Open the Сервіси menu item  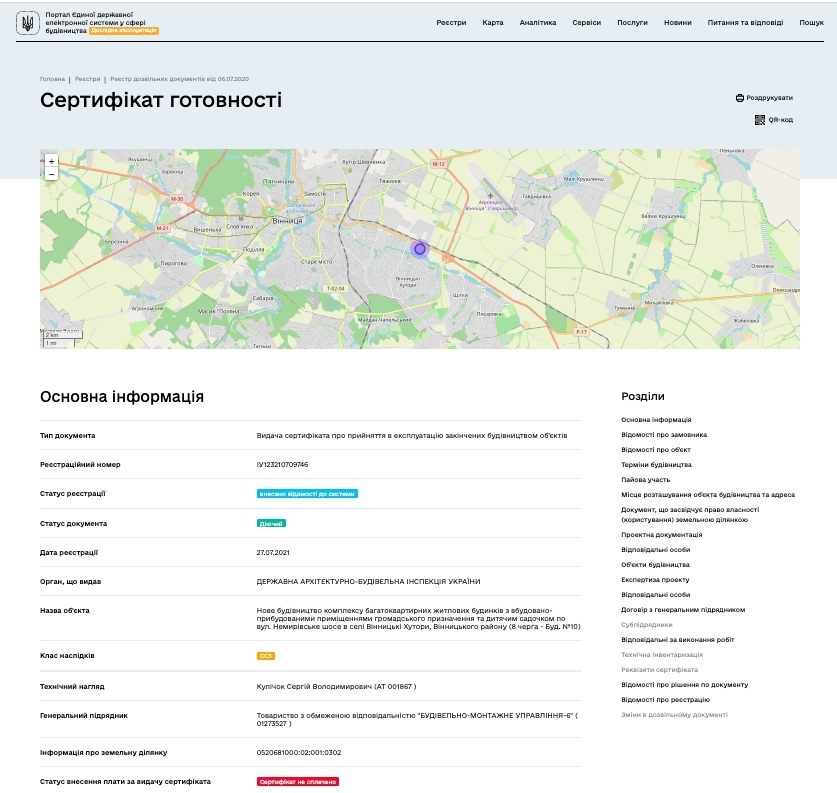coord(586,22)
